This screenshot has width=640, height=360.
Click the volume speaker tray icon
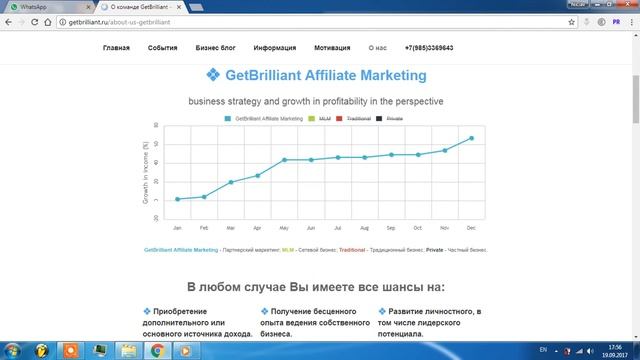coord(590,351)
